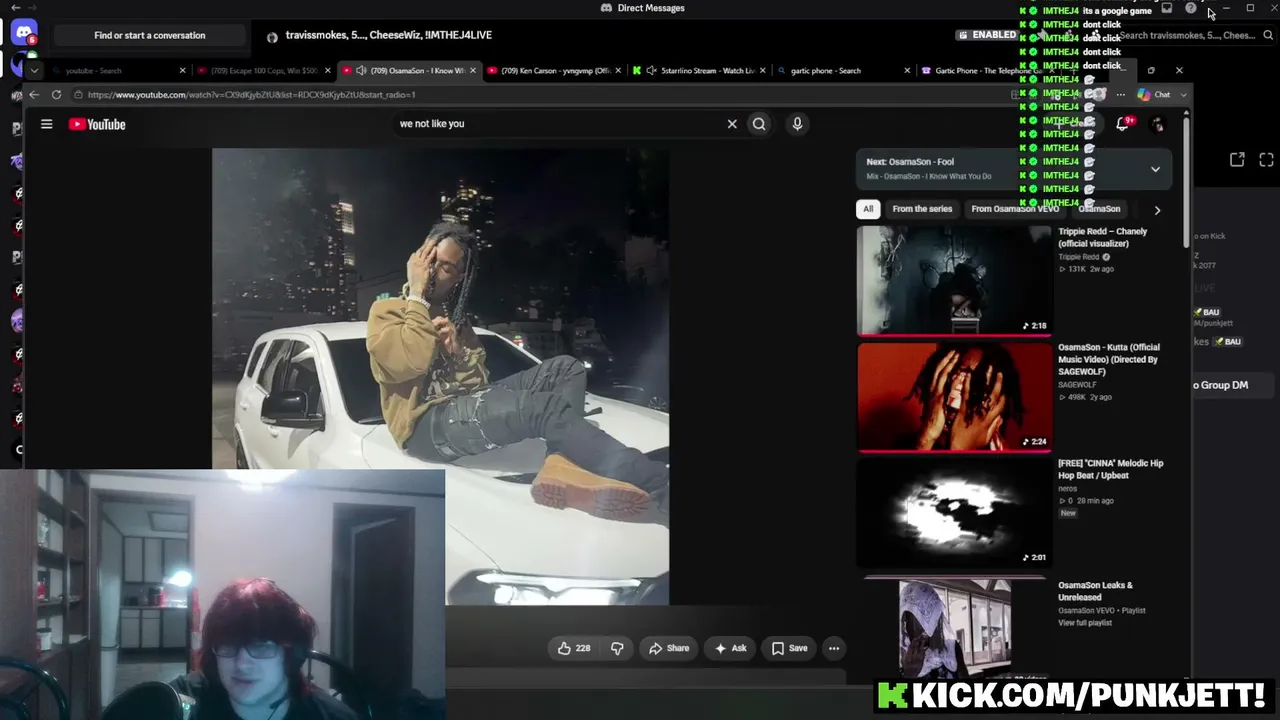
Task: Click 'View full playlist' link
Action: click(x=1085, y=623)
